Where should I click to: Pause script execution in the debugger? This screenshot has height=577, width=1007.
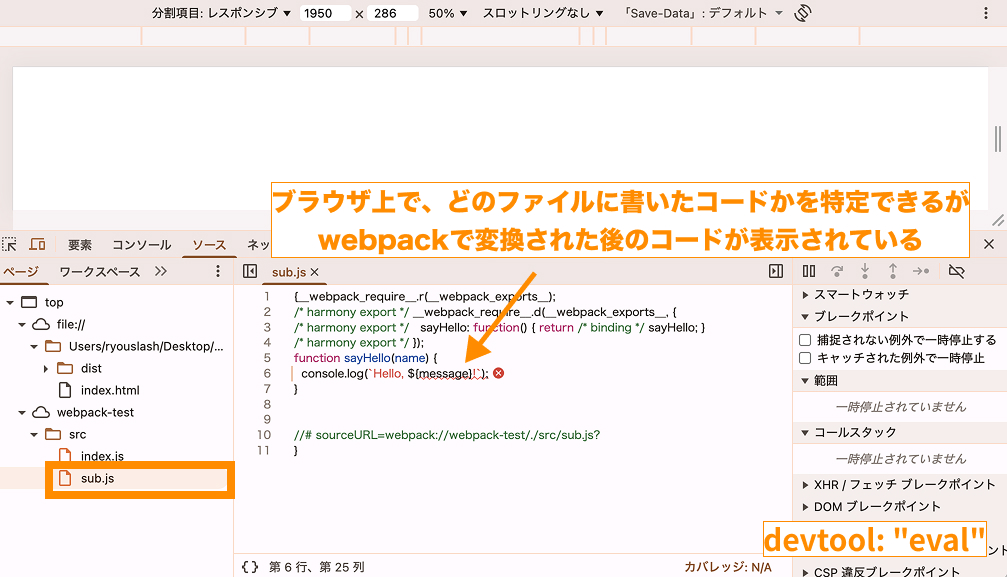tap(810, 271)
